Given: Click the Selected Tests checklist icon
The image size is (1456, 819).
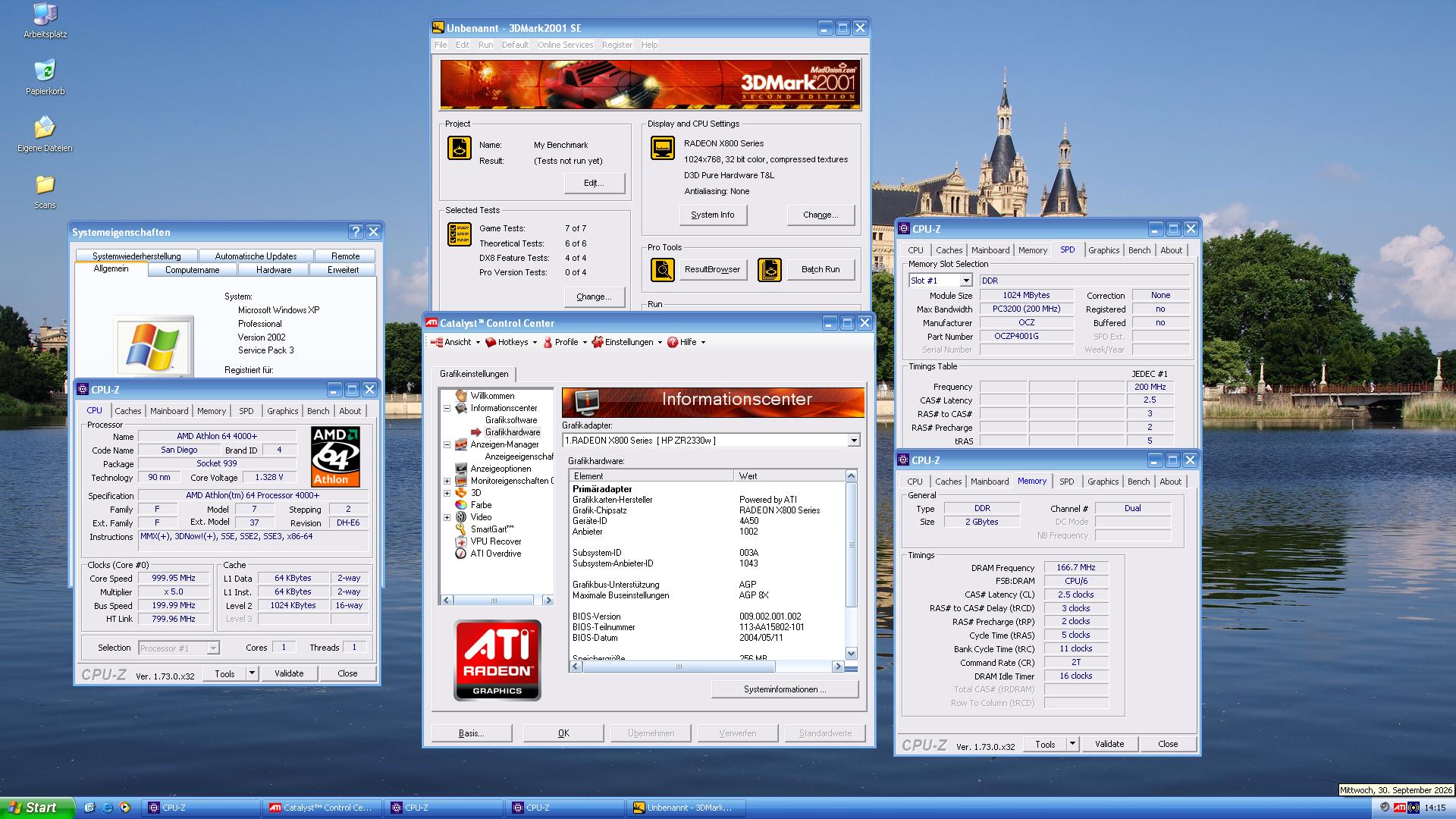Looking at the screenshot, I should (460, 234).
